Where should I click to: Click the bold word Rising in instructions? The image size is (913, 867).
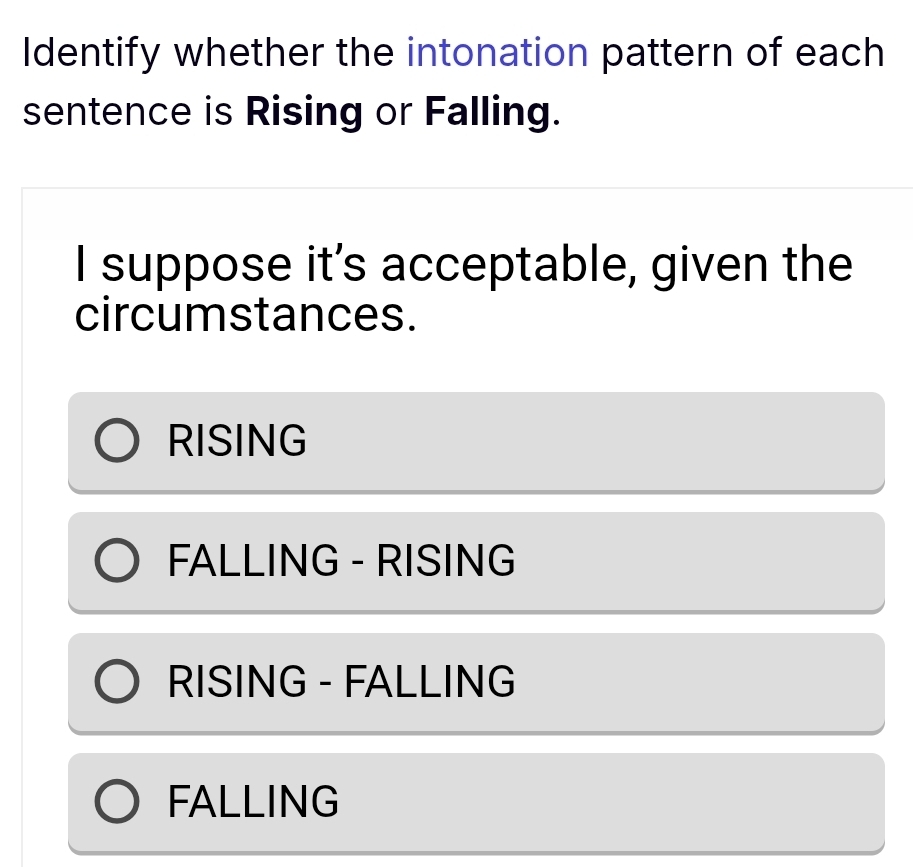(304, 112)
